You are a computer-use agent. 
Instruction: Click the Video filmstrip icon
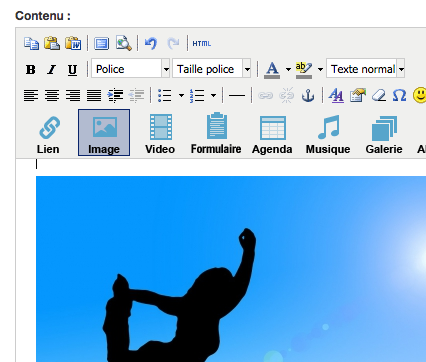[160, 133]
